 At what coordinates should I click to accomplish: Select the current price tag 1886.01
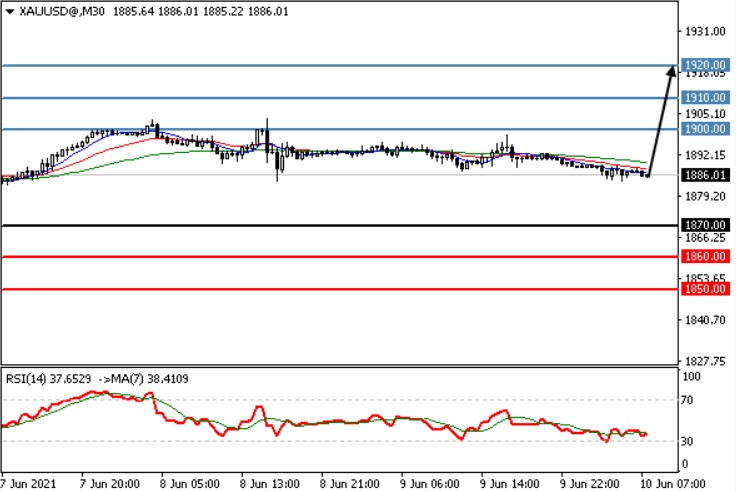(704, 175)
